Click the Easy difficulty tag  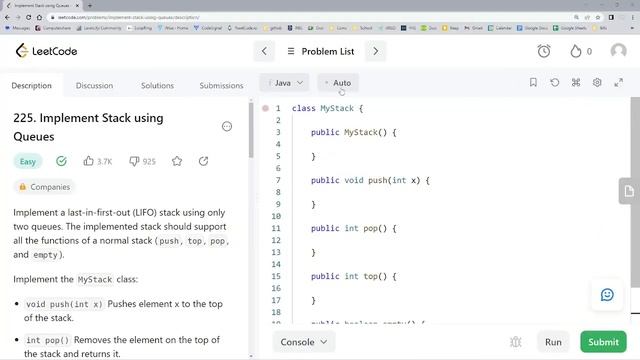point(28,162)
